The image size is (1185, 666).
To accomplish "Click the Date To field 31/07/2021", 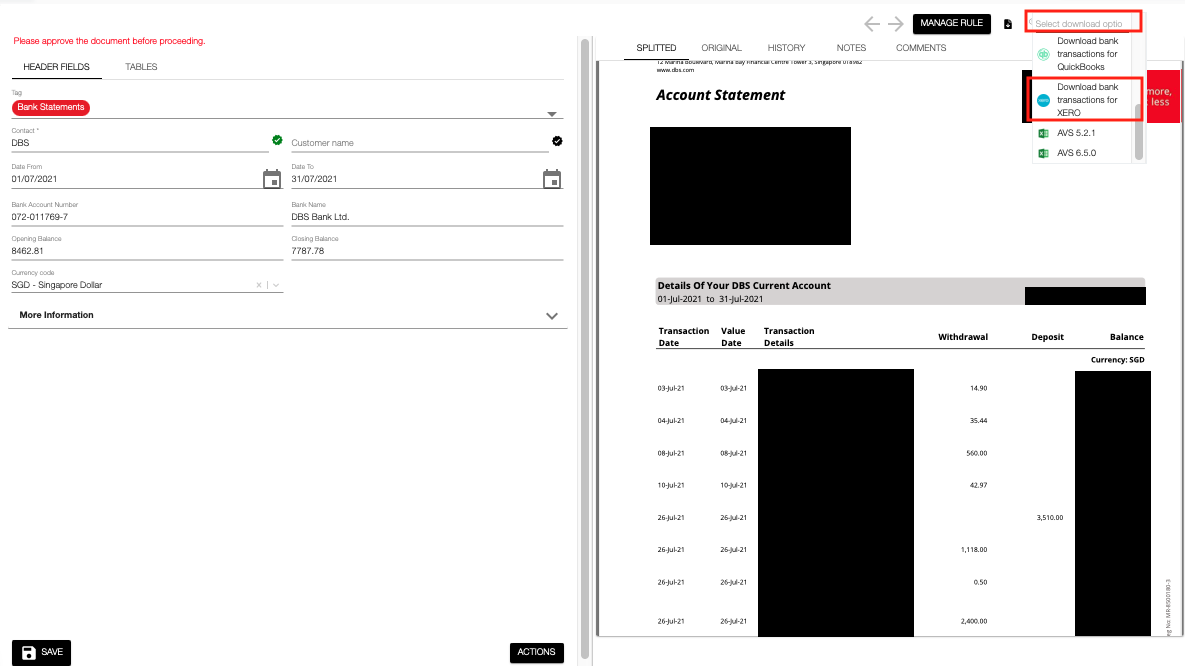I will tap(416, 179).
